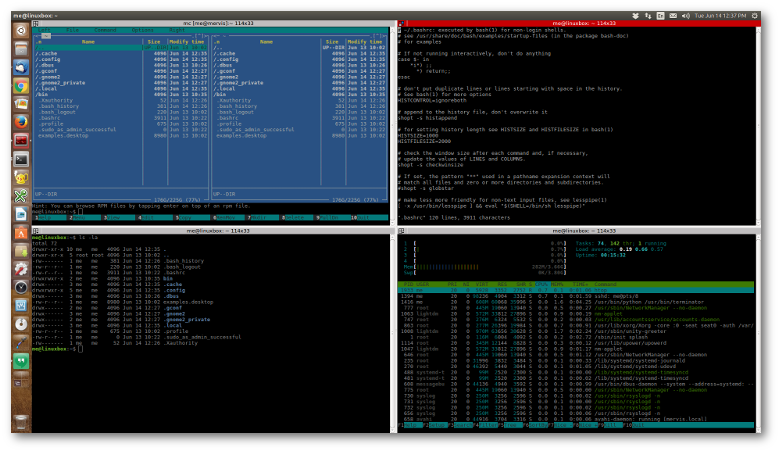
Task: Click the volume indicator in top panel
Action: coord(685,16)
